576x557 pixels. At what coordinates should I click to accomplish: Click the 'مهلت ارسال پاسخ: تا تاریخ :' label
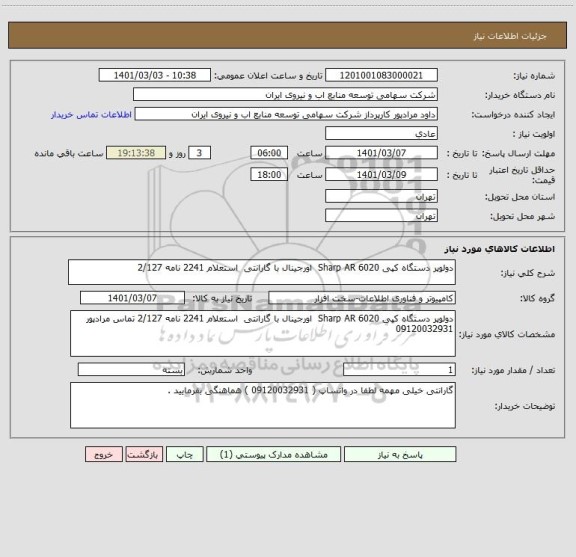pos(501,154)
